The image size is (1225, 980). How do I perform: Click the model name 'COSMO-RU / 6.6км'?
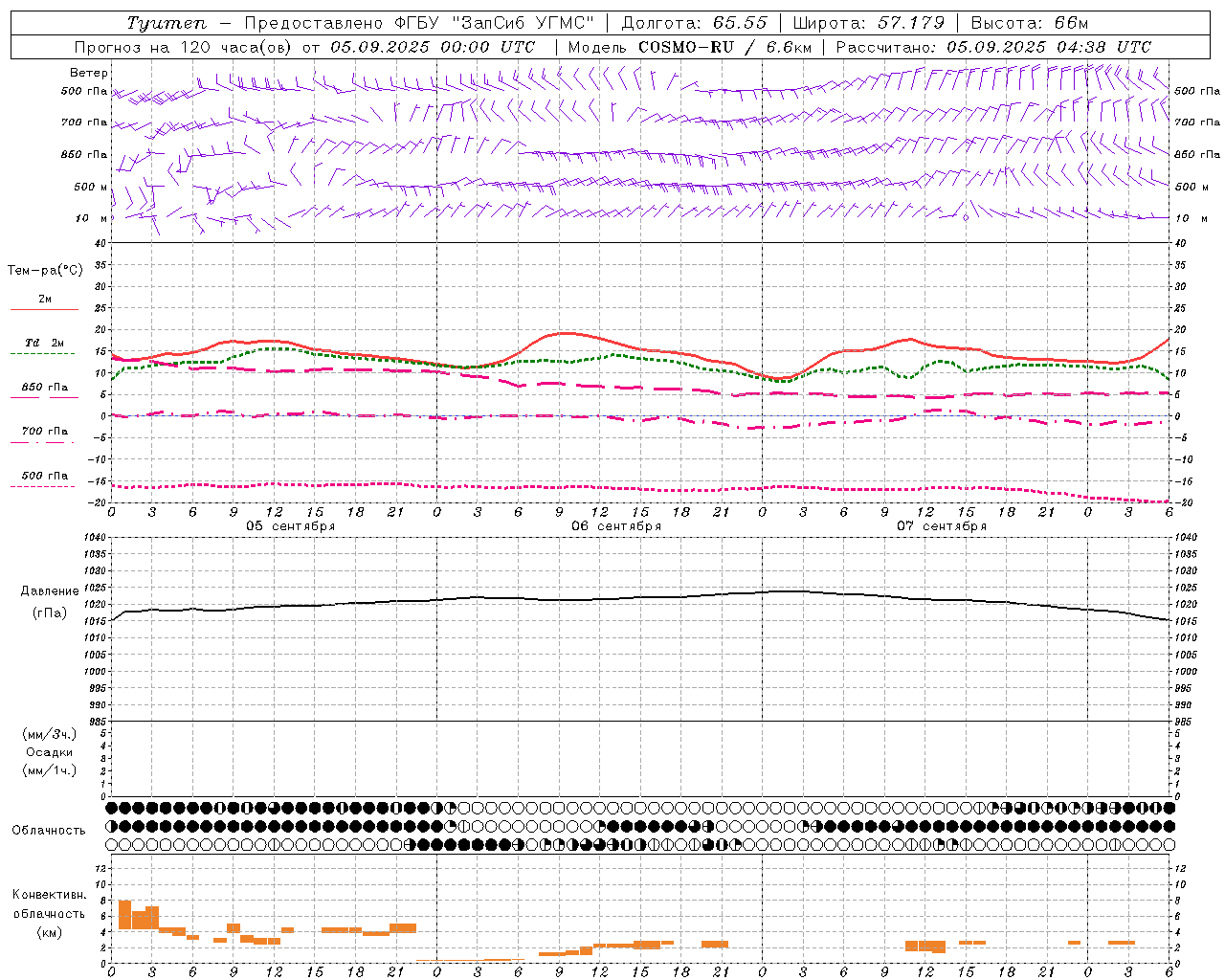point(724,47)
